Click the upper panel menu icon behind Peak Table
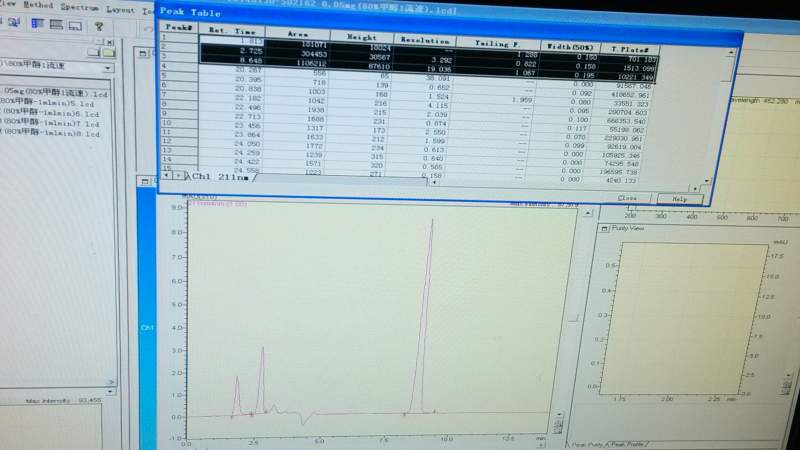Screen dimensions: 800x450 click(x=143, y=53)
